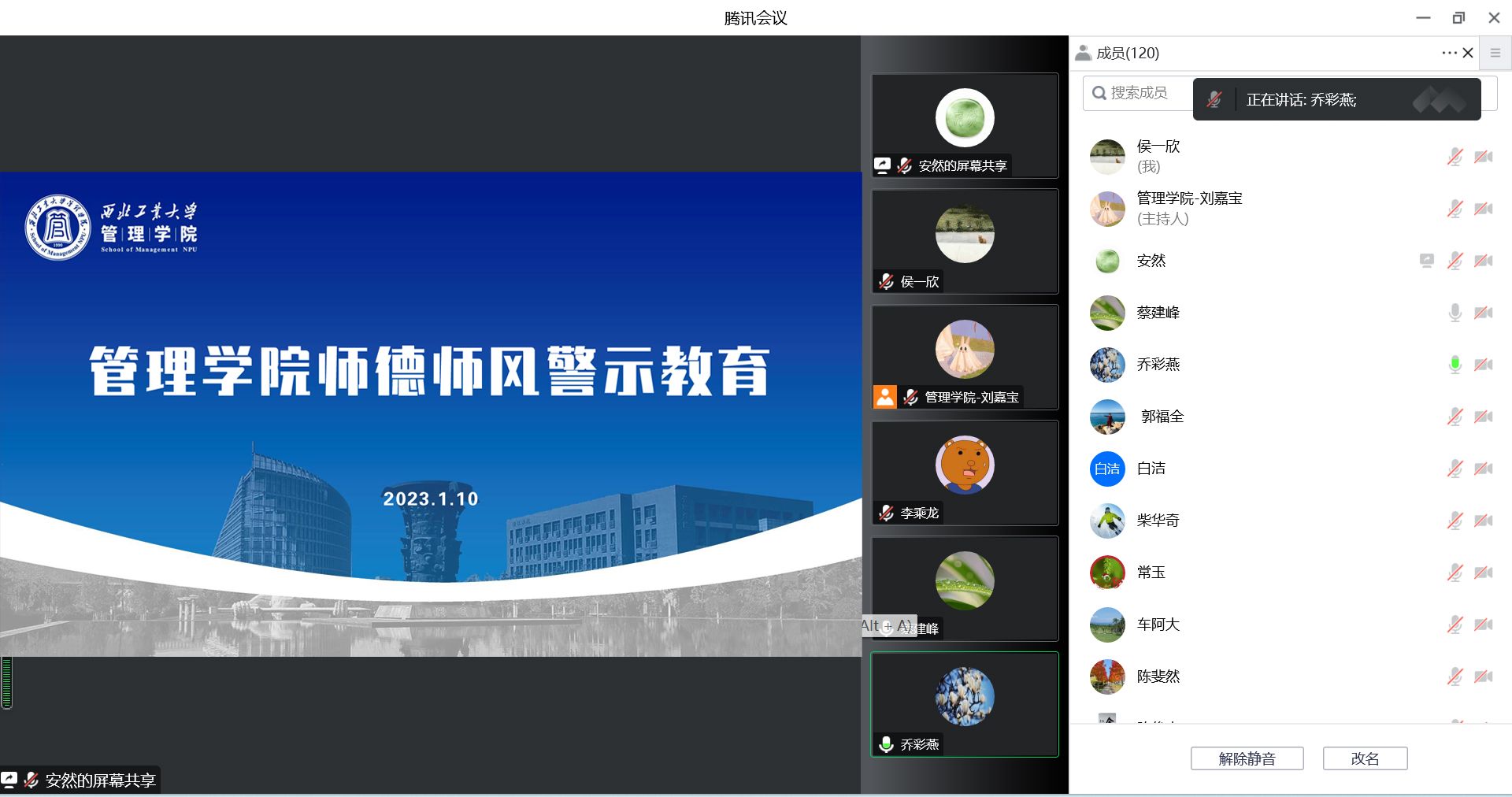Open the hamburger menu at panel top right
Image resolution: width=1512 pixels, height=797 pixels.
(x=1495, y=53)
